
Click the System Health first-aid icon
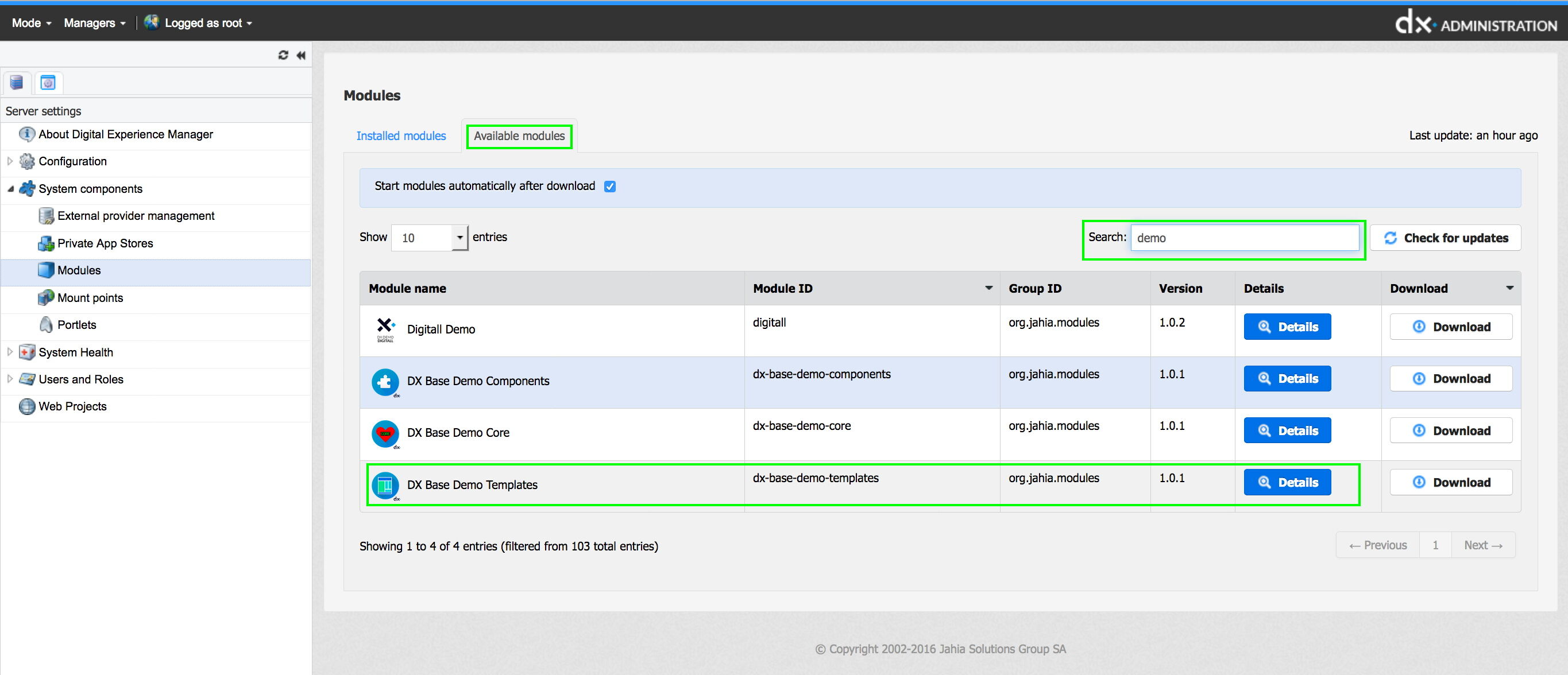pos(27,352)
